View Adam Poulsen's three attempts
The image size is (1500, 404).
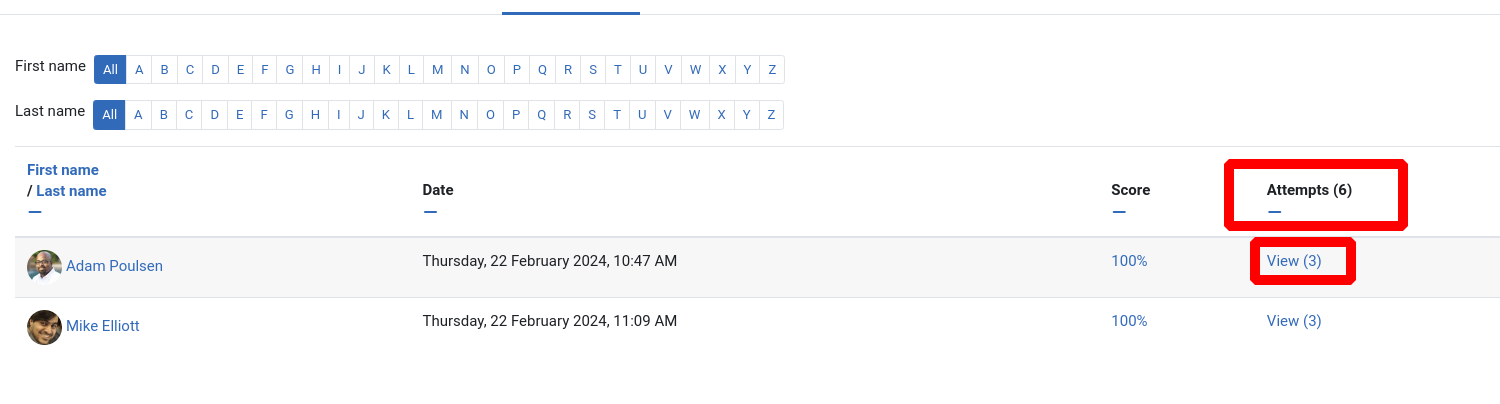click(x=1294, y=261)
